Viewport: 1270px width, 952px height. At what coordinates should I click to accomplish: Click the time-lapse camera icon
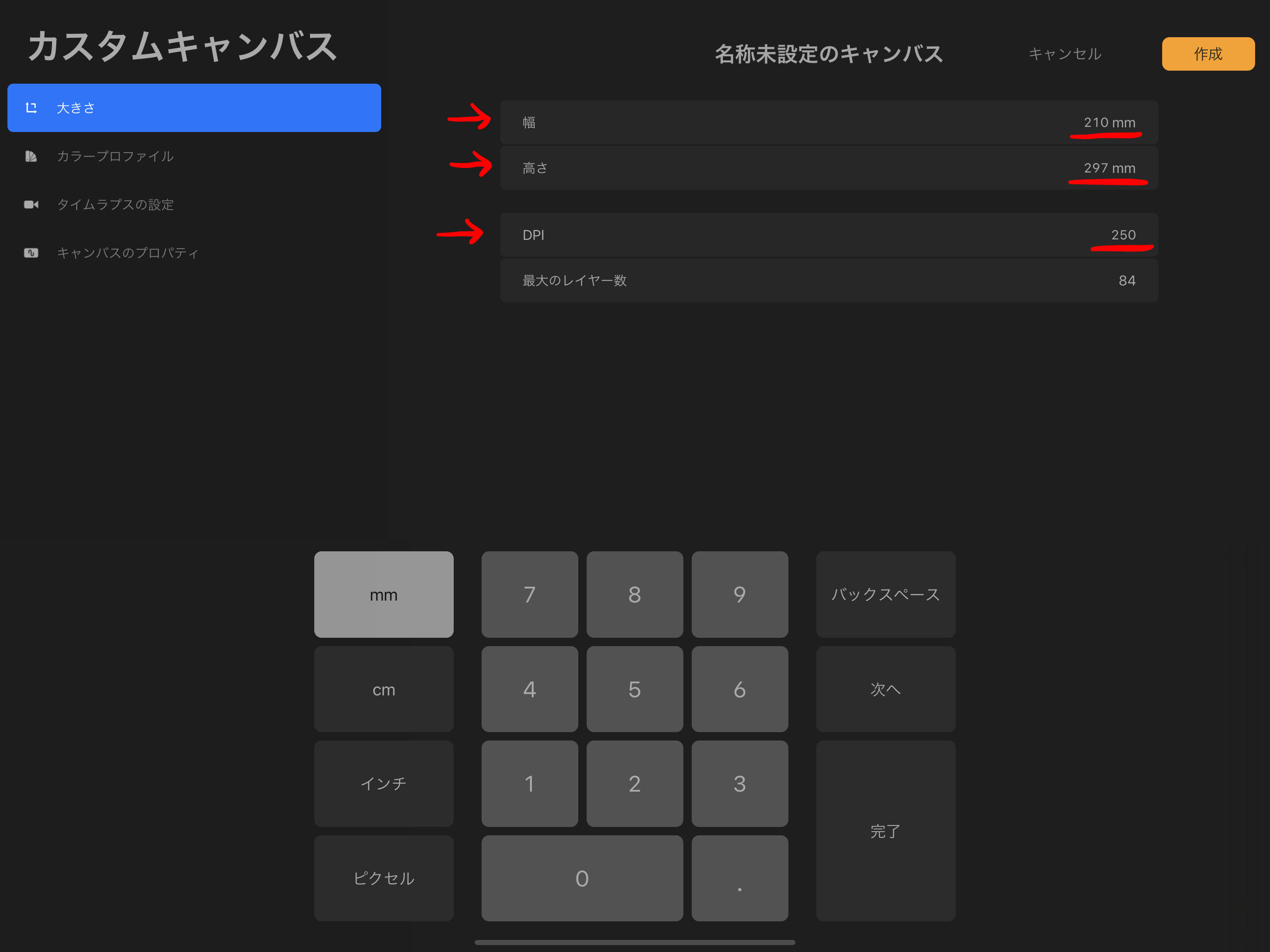point(31,205)
